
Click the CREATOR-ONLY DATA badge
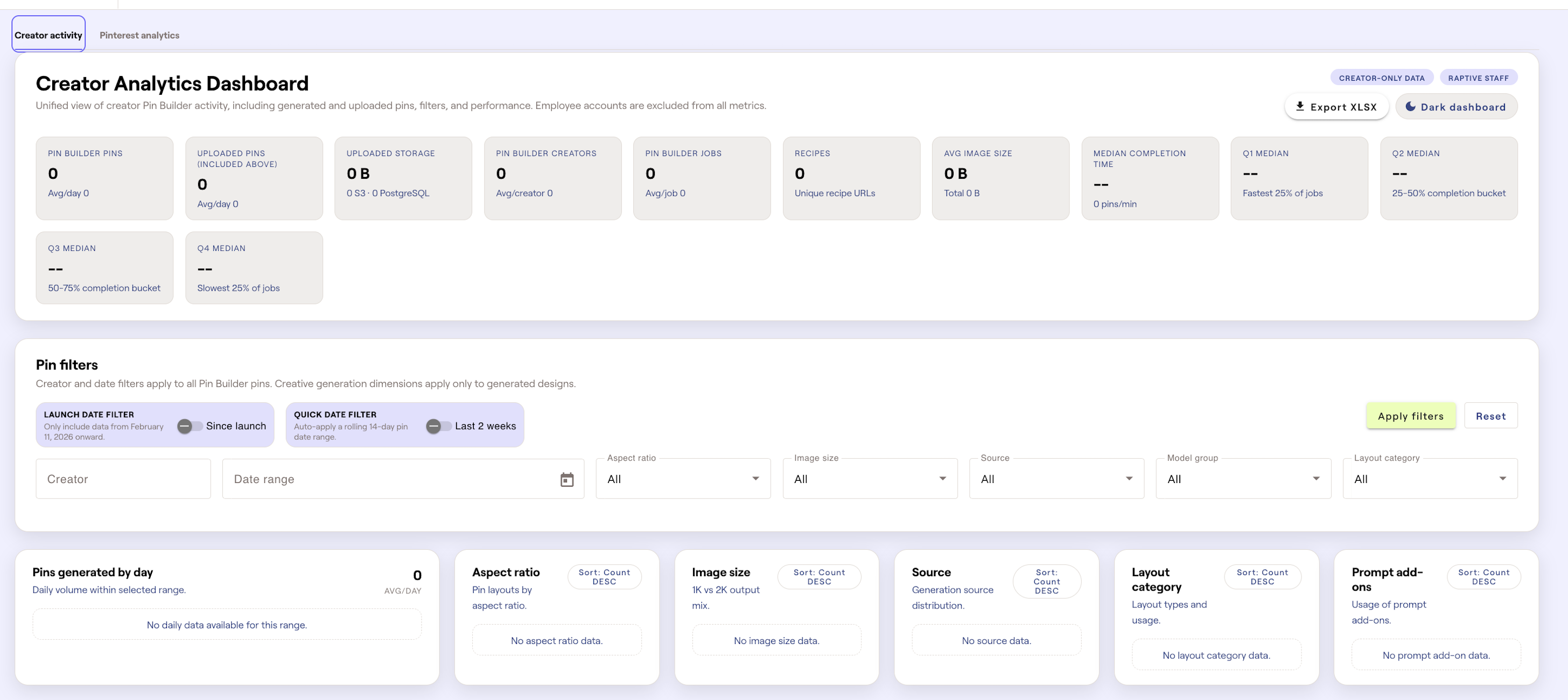(x=1382, y=78)
